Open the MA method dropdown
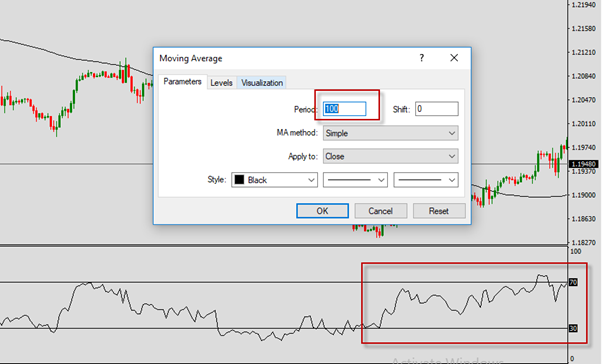The height and width of the screenshot is (364, 602). click(390, 133)
